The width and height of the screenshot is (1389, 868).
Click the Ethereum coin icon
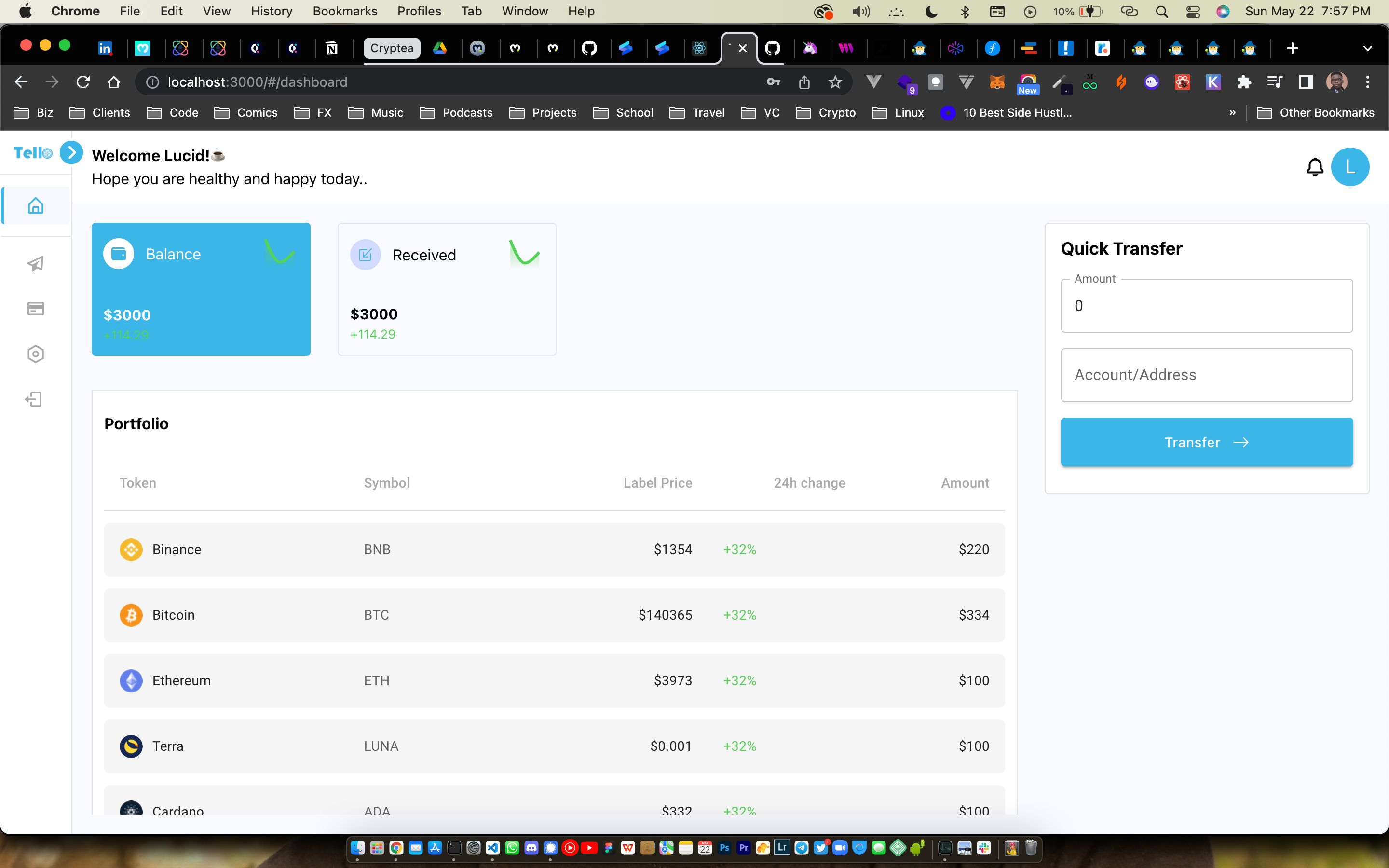click(x=131, y=680)
